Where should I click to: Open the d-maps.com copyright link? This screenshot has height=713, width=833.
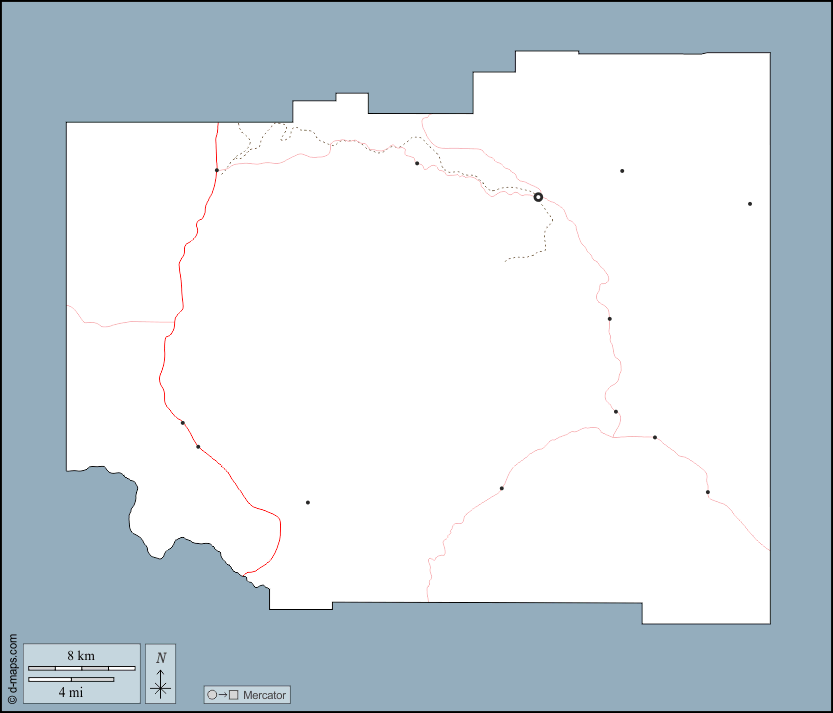tap(12, 670)
